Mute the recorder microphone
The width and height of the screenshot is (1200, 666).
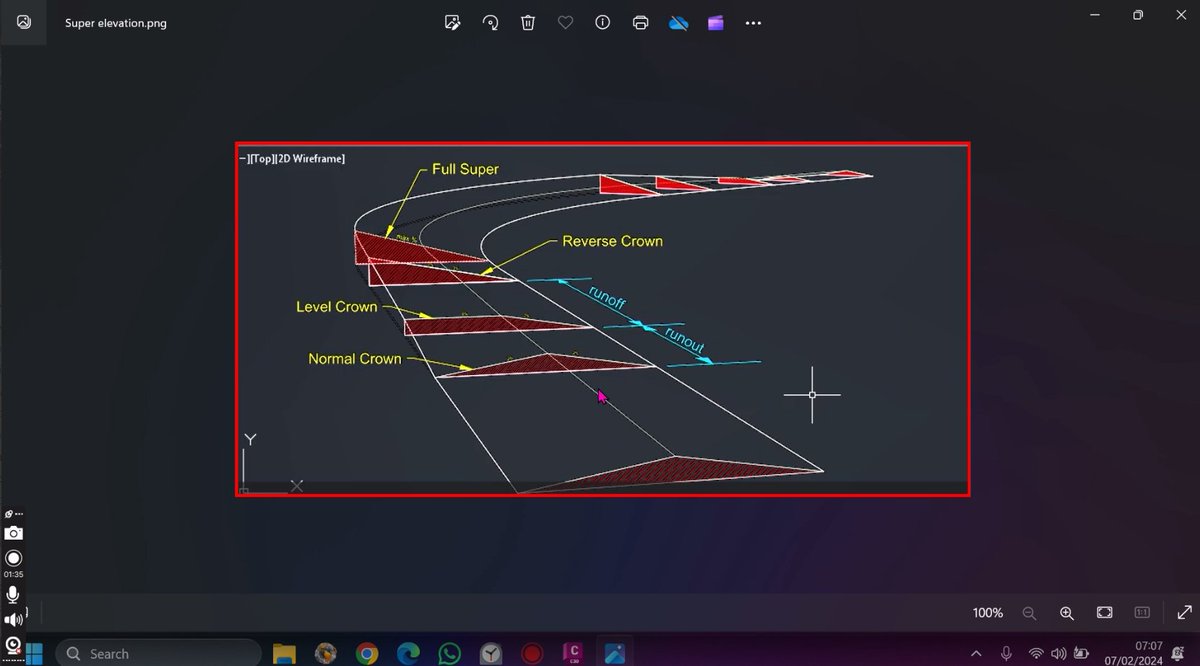click(x=13, y=594)
